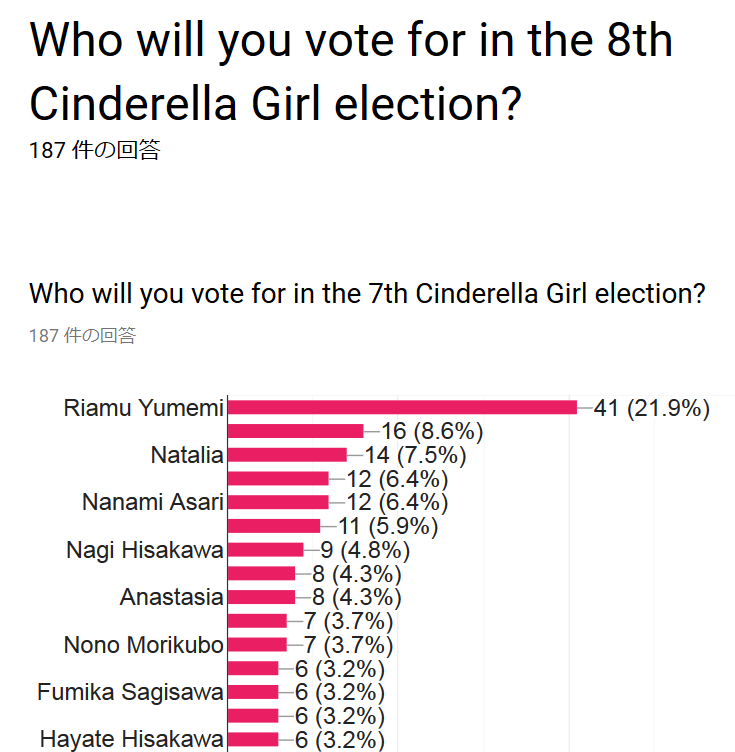735x752 pixels.
Task: Click the Anastasia bar
Action: tap(261, 597)
